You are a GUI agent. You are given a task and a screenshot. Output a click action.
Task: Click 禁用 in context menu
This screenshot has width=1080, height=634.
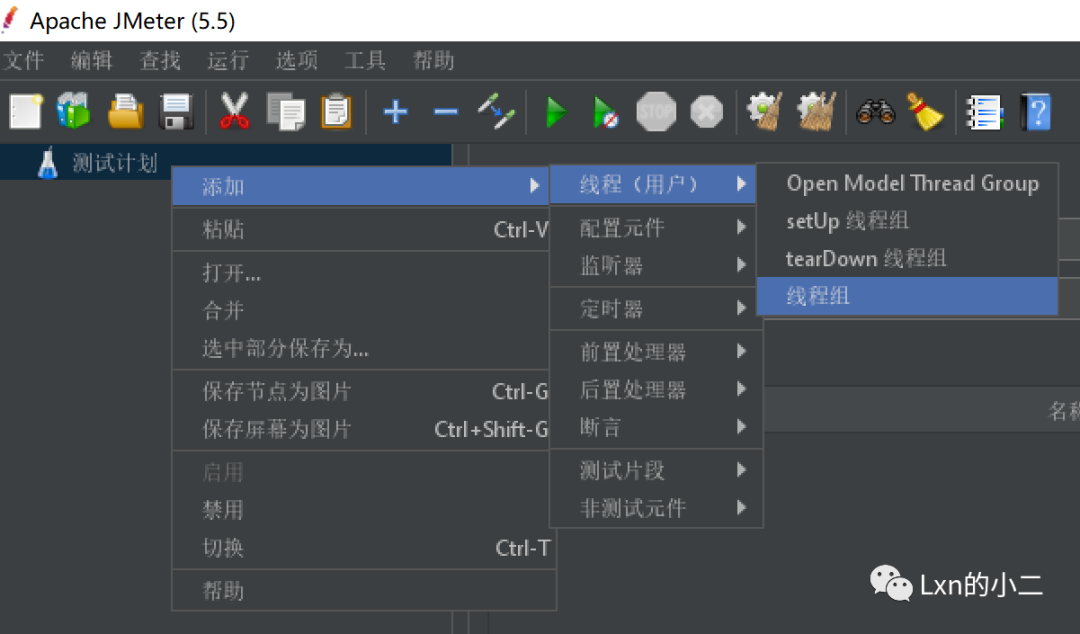point(364,510)
